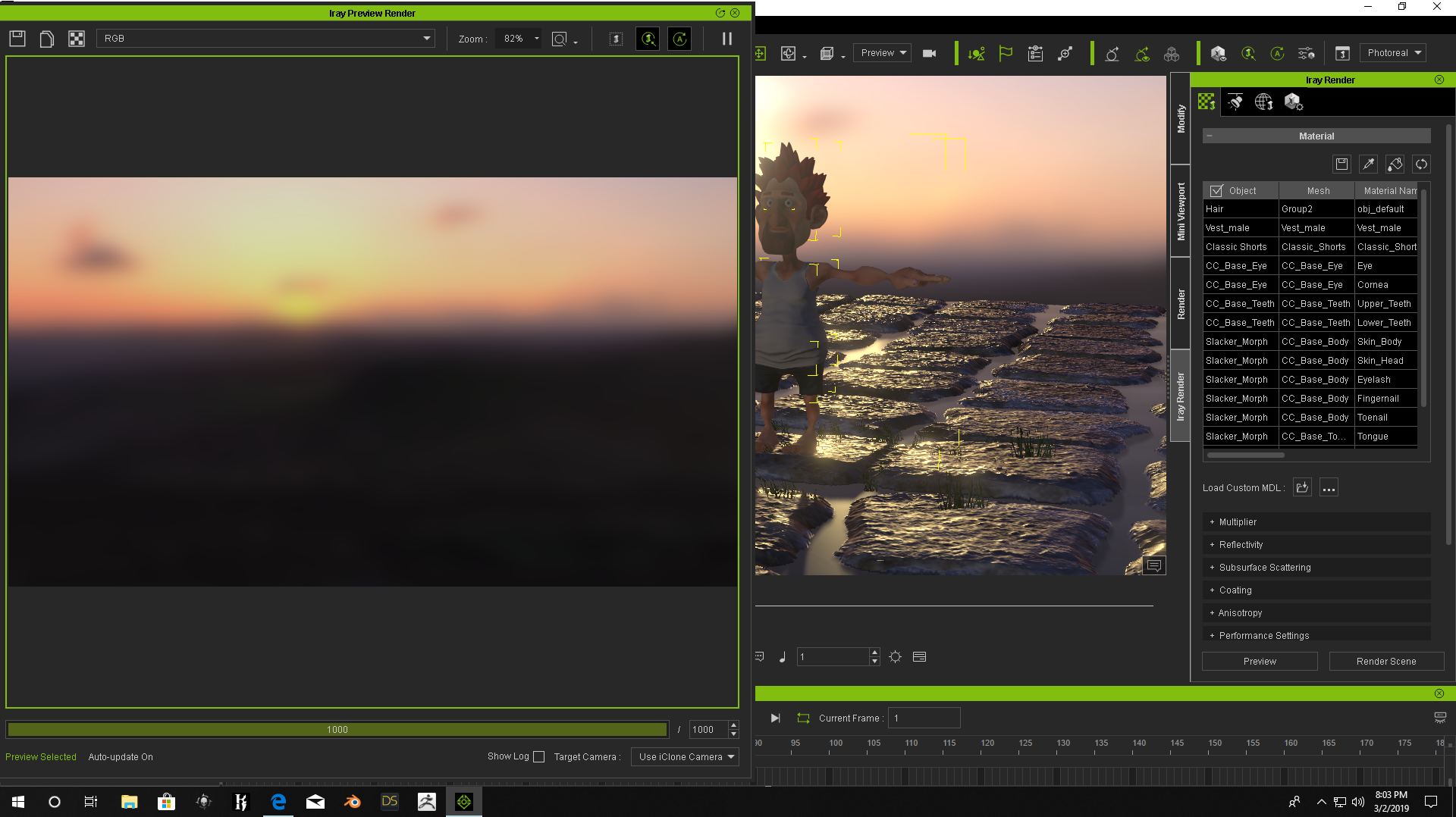This screenshot has height=817, width=1456.
Task: Click the gray stacked cubes icon
Action: (x=1172, y=53)
